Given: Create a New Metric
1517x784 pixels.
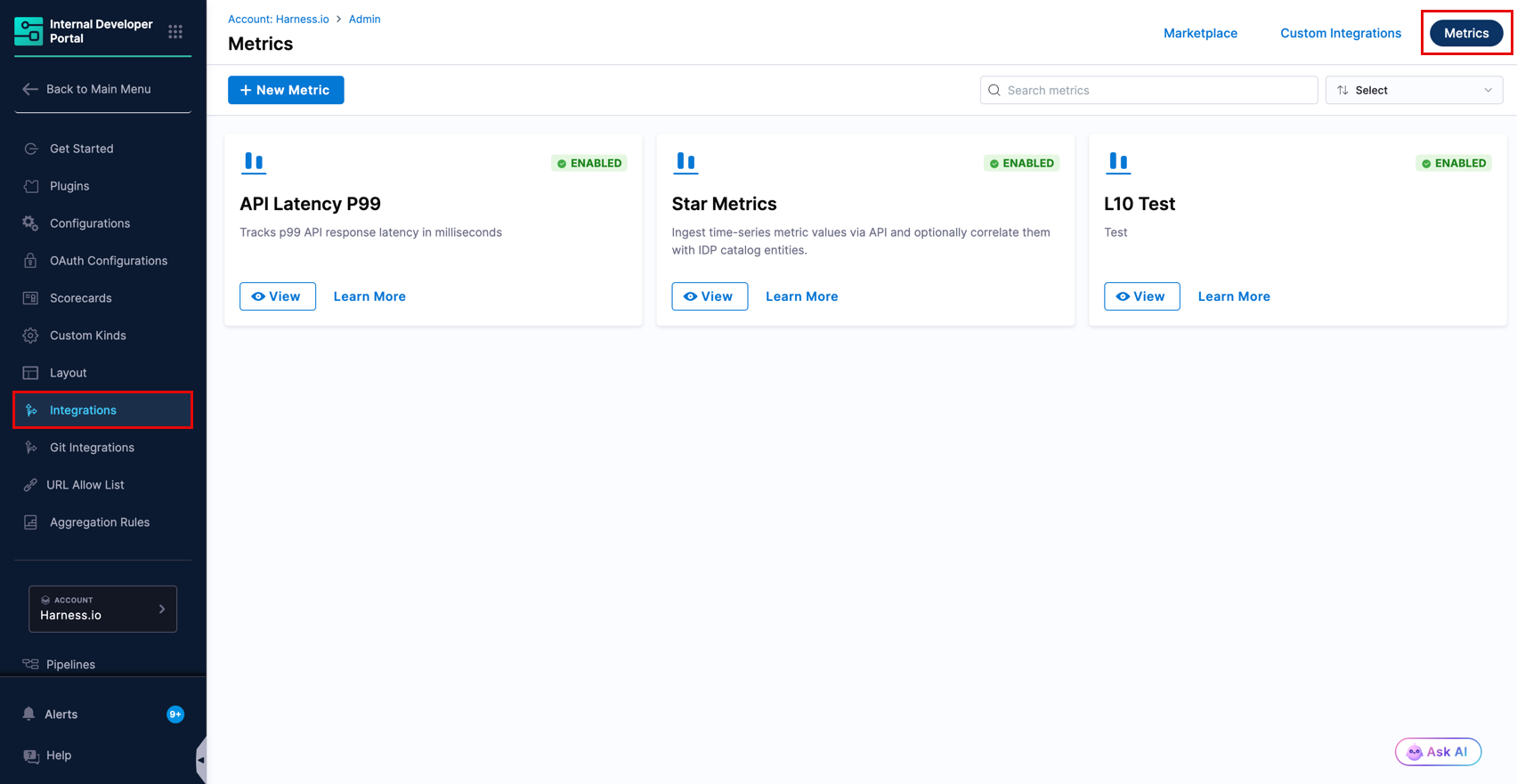Looking at the screenshot, I should coord(286,90).
